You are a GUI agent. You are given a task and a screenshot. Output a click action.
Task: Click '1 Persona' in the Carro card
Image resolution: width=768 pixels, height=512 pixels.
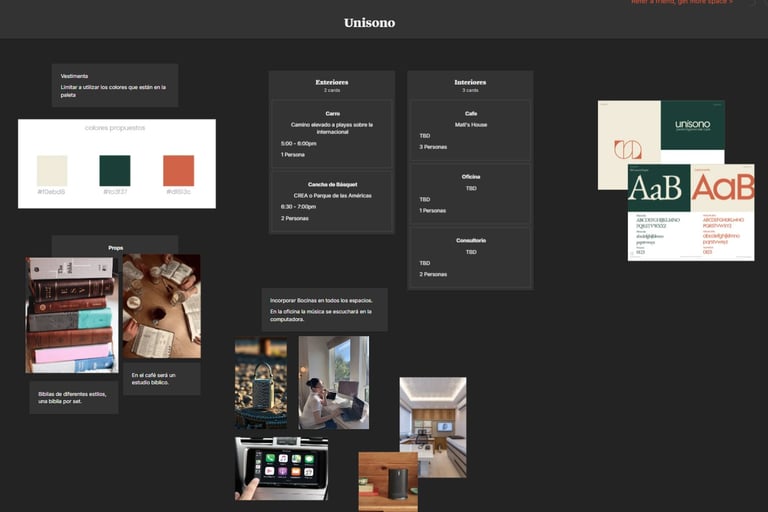pos(293,154)
